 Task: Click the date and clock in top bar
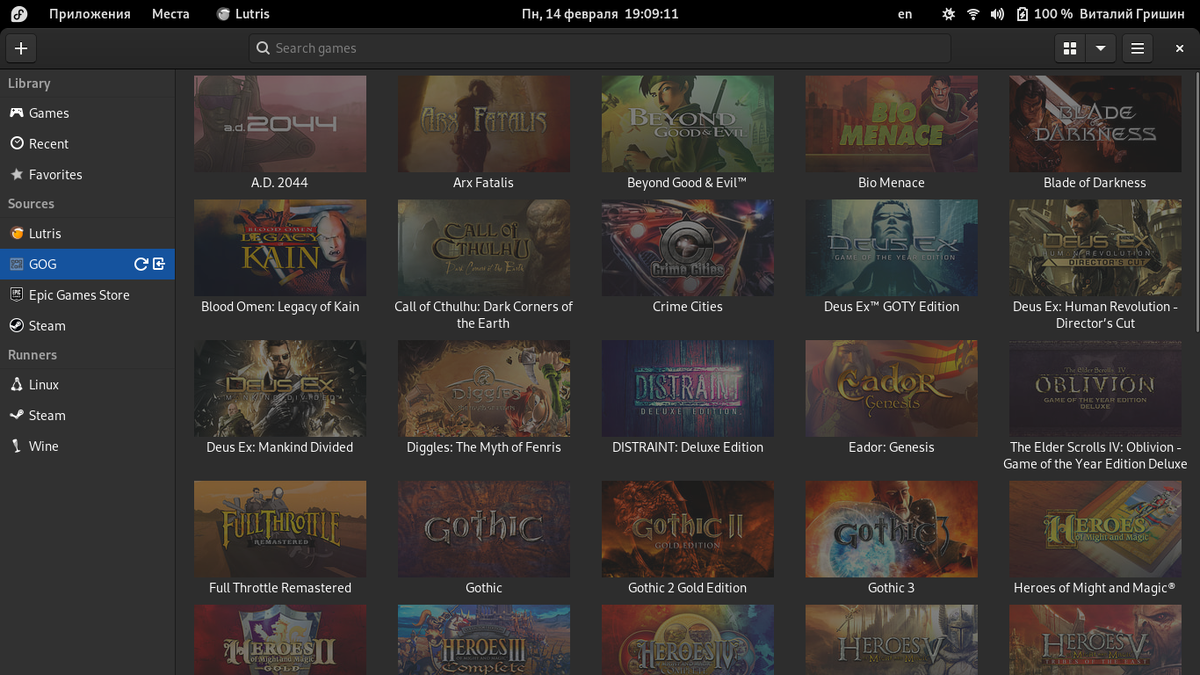pyautogui.click(x=600, y=14)
